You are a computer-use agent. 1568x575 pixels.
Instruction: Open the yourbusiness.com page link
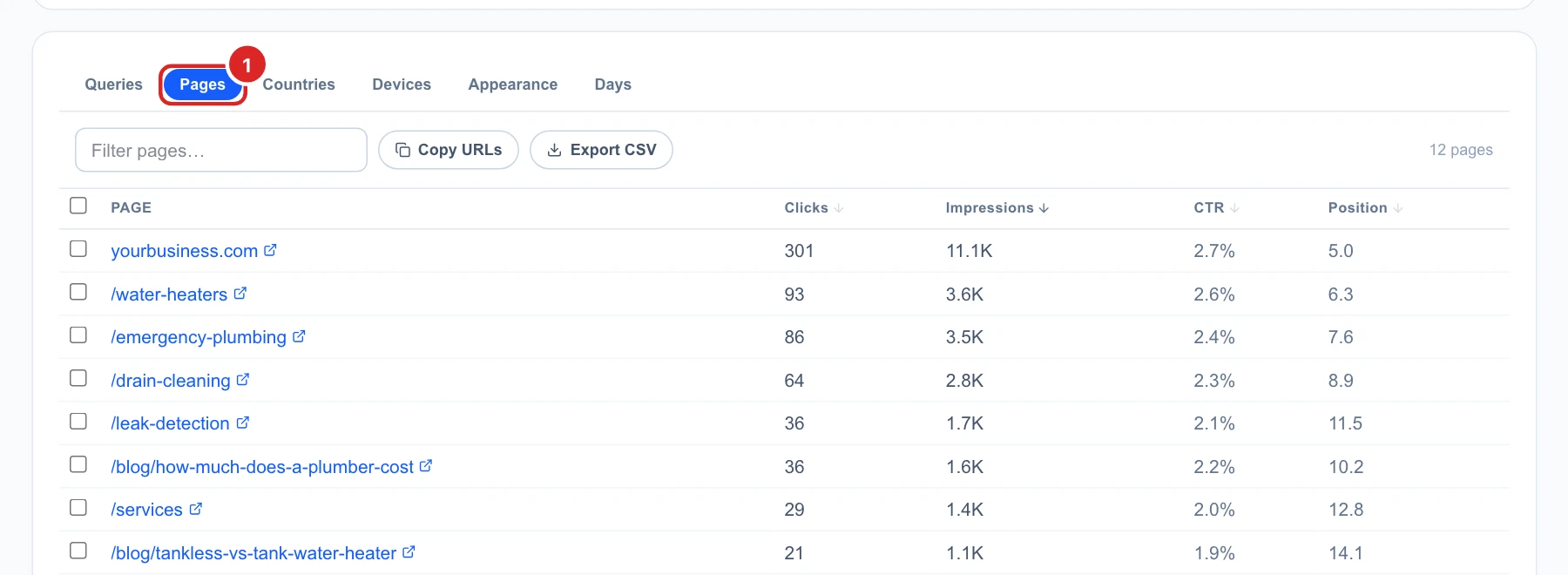pyautogui.click(x=184, y=251)
